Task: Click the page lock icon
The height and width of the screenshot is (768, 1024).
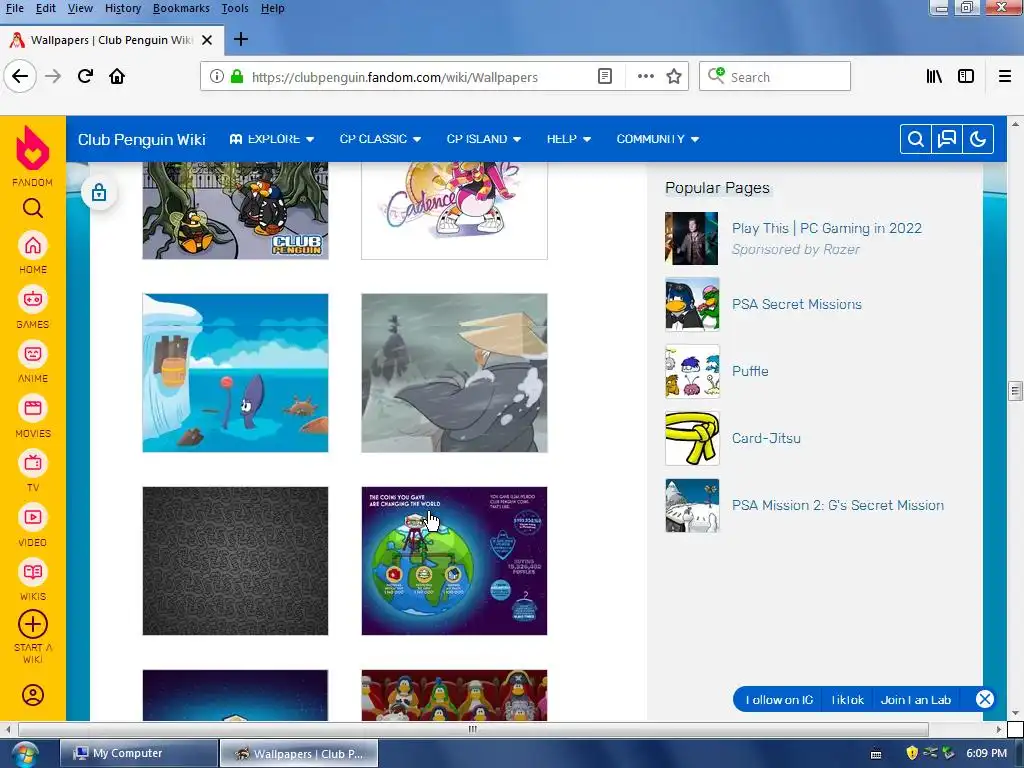Action: pyautogui.click(x=99, y=193)
